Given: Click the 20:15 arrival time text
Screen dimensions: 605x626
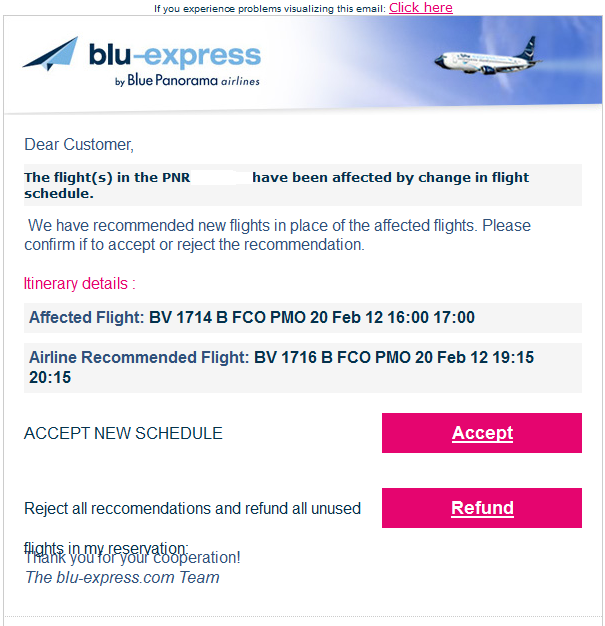Looking at the screenshot, I should point(50,378).
